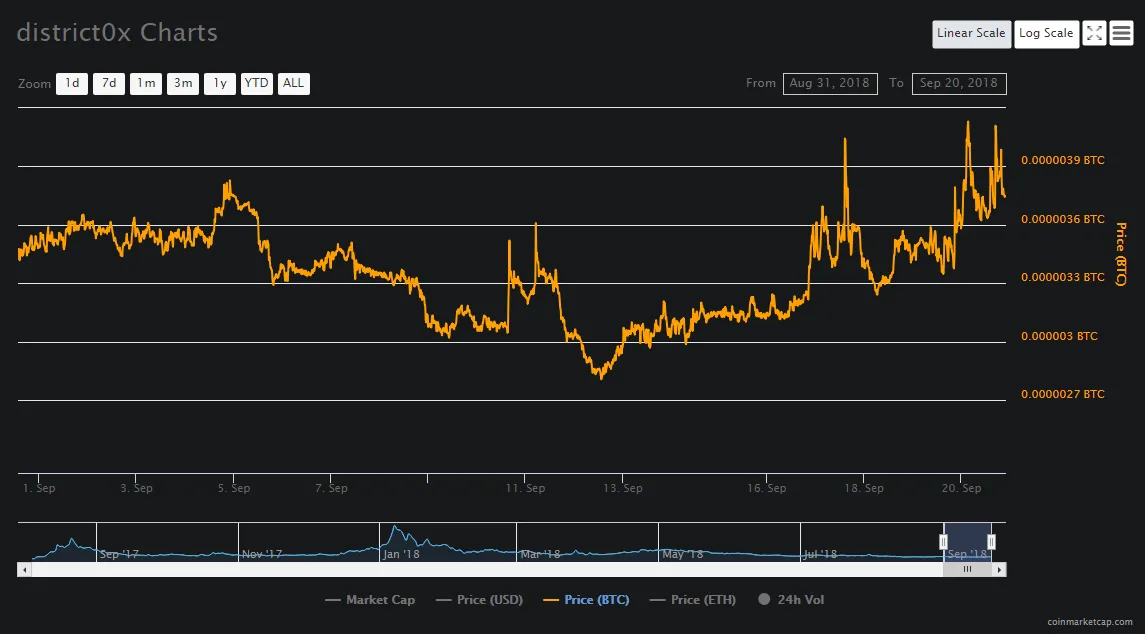Click the highlighted Sep '18 navigator window
This screenshot has width=1145, height=634.
pyautogui.click(x=968, y=542)
